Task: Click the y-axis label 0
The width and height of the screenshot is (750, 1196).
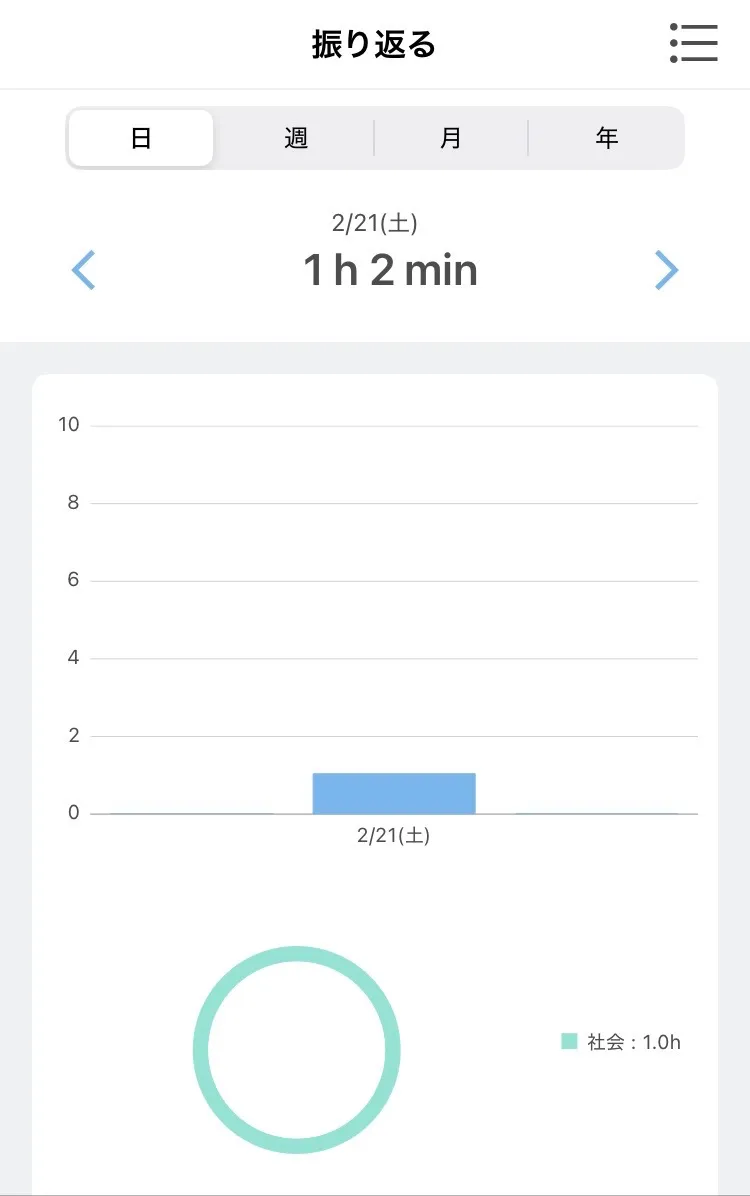Action: [73, 813]
